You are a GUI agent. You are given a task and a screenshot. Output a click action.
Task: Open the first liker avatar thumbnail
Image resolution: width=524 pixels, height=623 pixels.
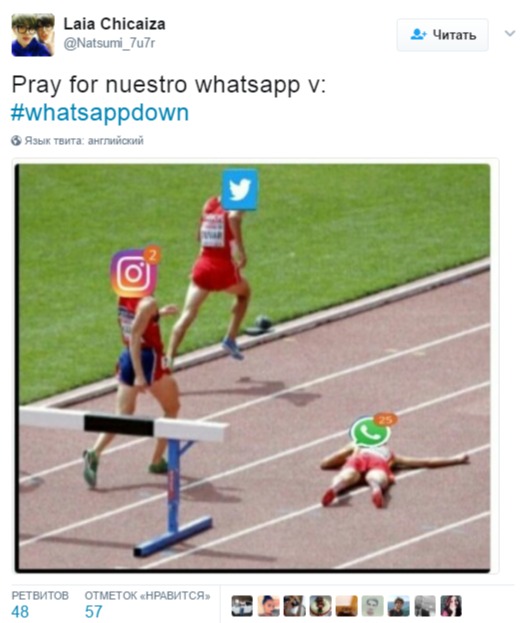click(x=242, y=606)
